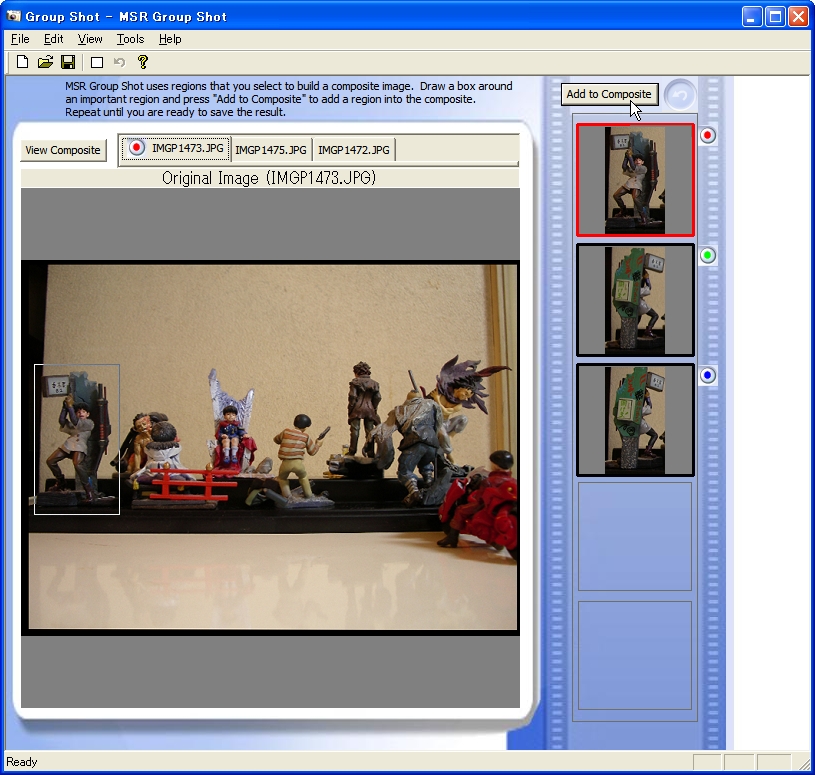Select the third thumbnail in the filmstrip

[635, 420]
